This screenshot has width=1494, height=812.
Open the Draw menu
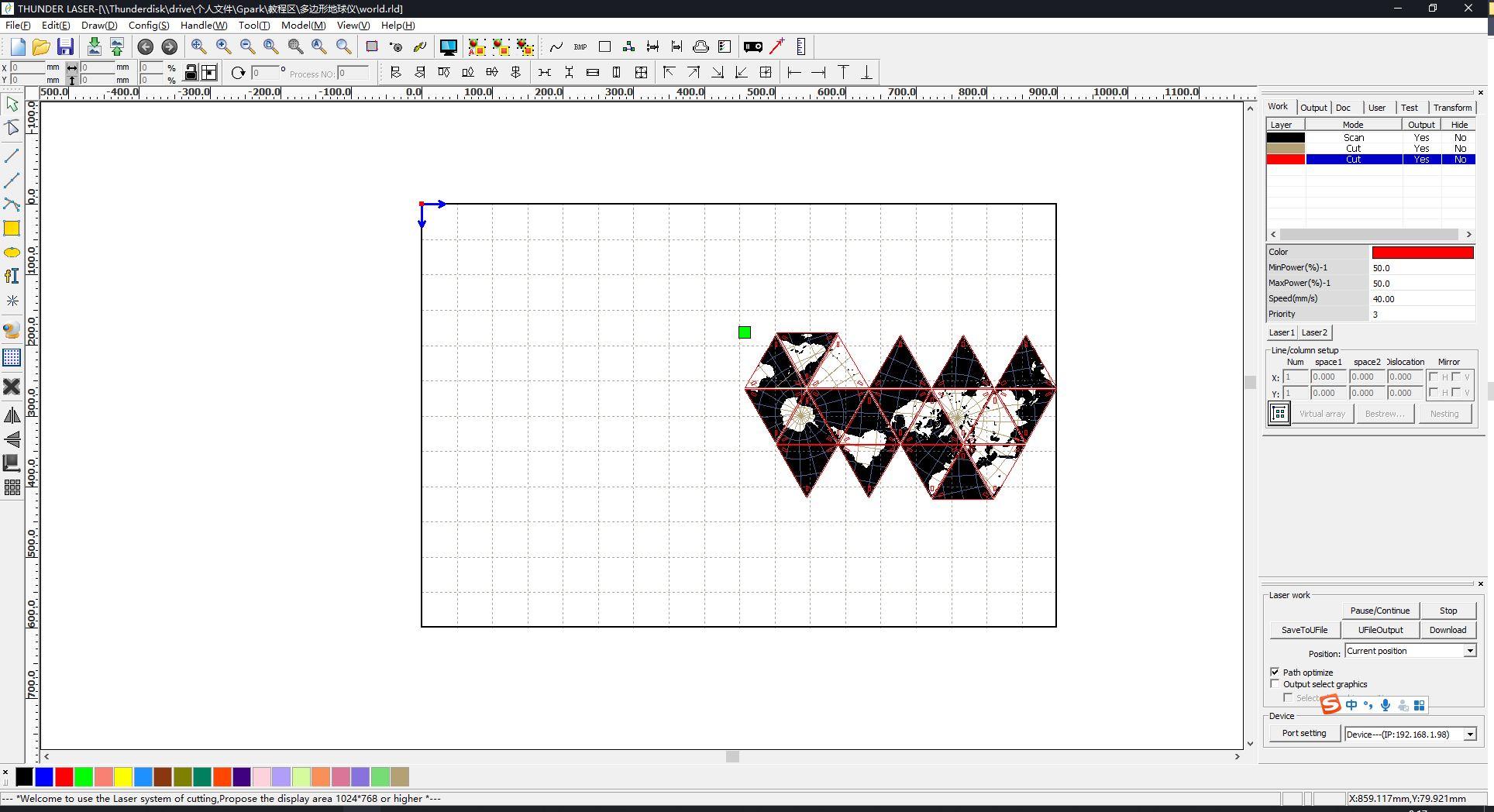pyautogui.click(x=99, y=26)
